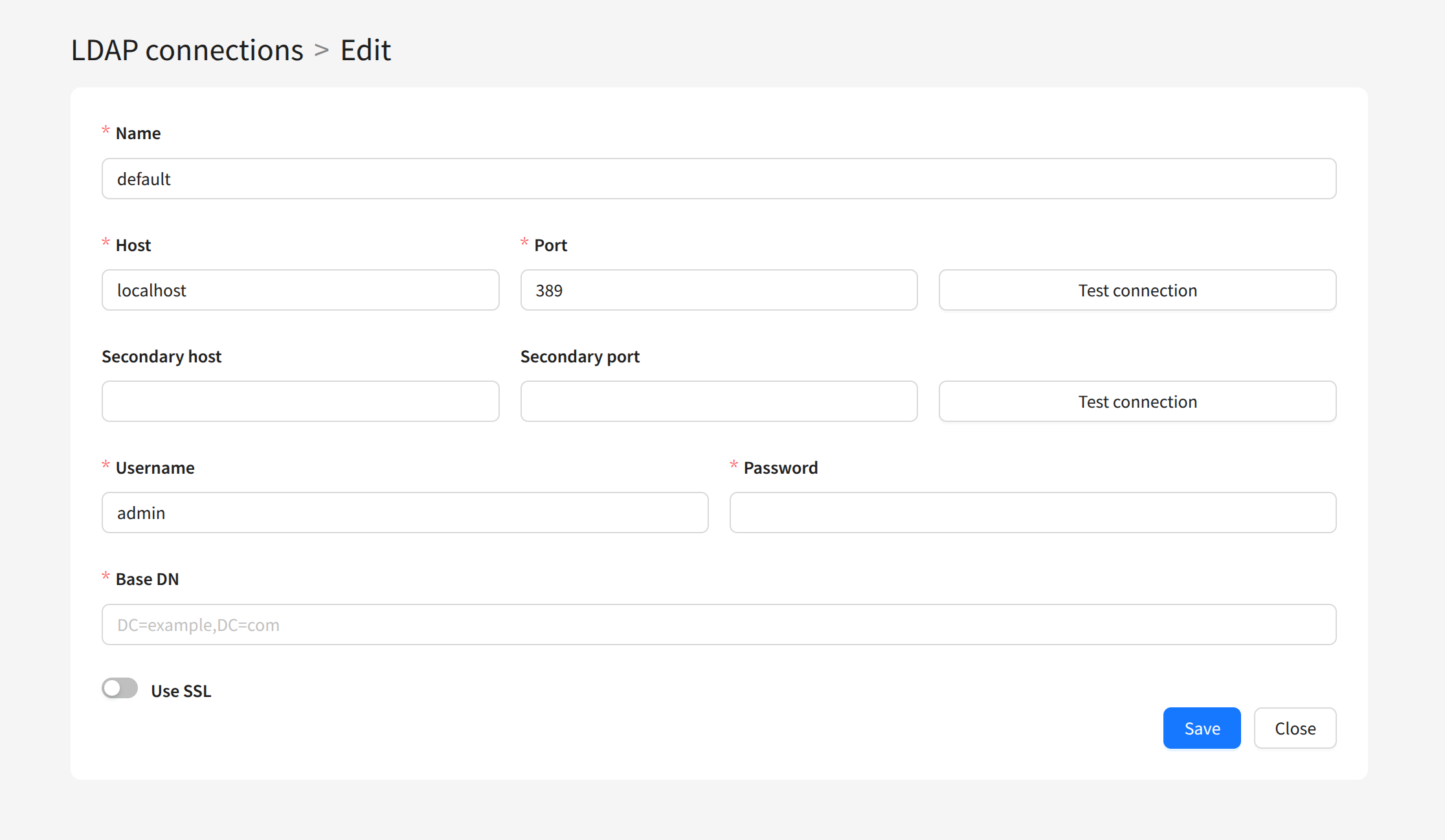Viewport: 1445px width, 840px height.
Task: Click the Host field containing localhost
Action: (300, 290)
